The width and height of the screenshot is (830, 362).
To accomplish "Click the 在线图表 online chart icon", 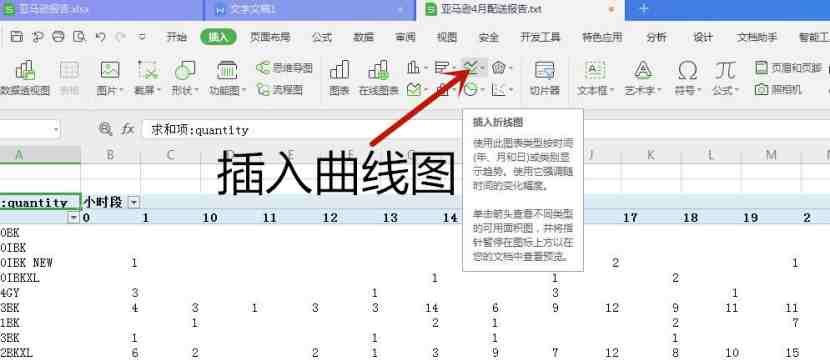I will 378,78.
